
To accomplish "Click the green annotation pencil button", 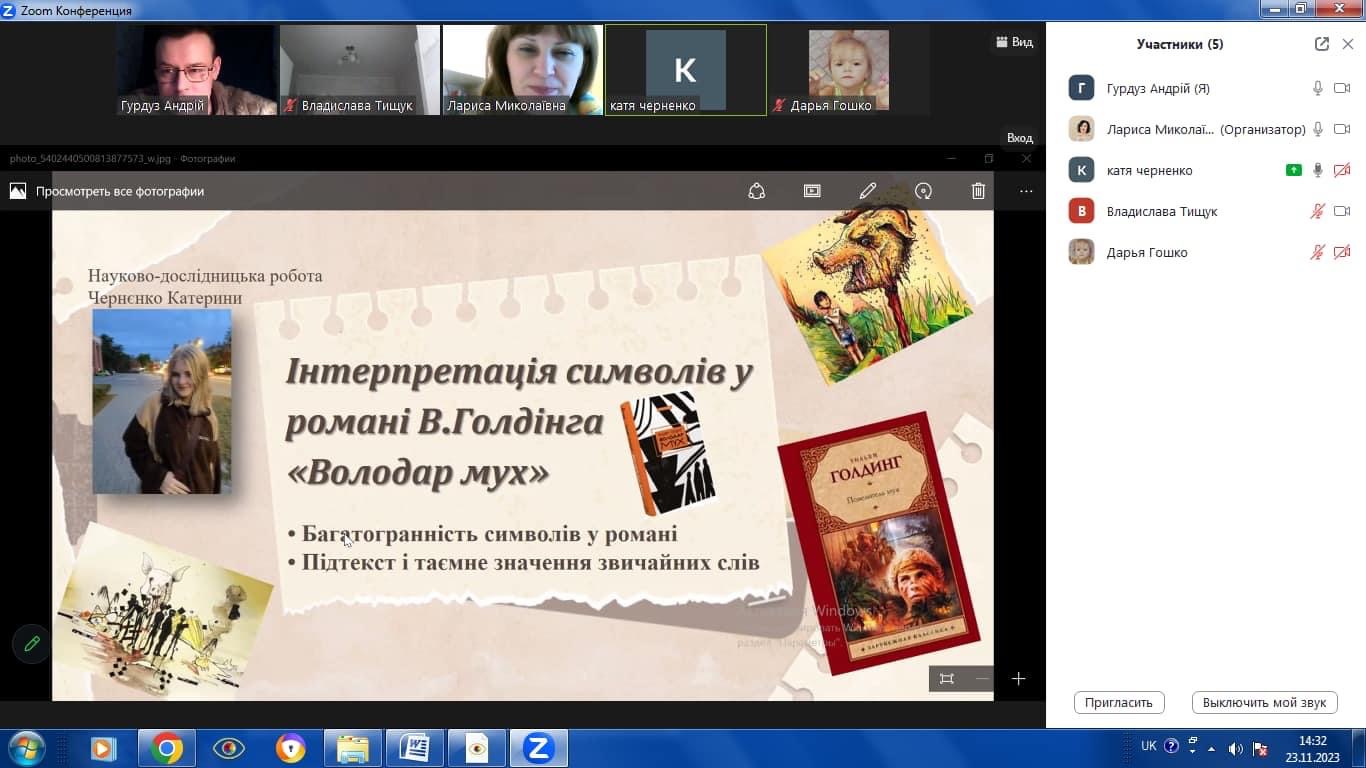I will (32, 644).
